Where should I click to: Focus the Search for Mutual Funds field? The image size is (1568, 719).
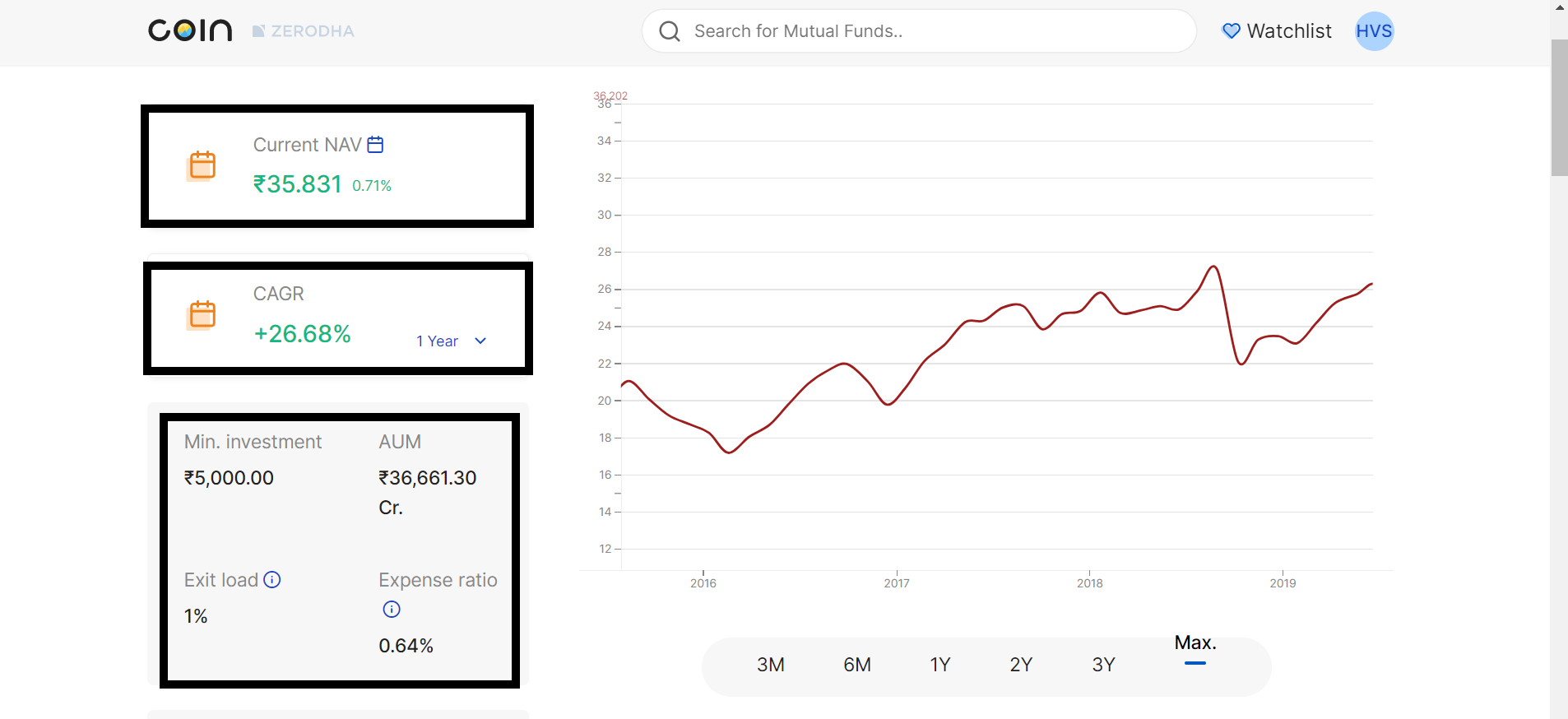point(919,31)
